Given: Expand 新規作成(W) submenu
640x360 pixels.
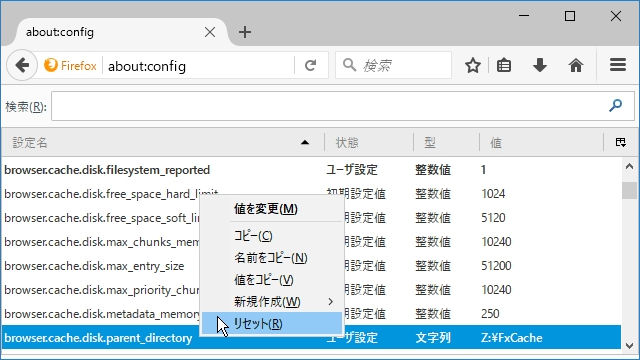Looking at the screenshot, I should 272,302.
